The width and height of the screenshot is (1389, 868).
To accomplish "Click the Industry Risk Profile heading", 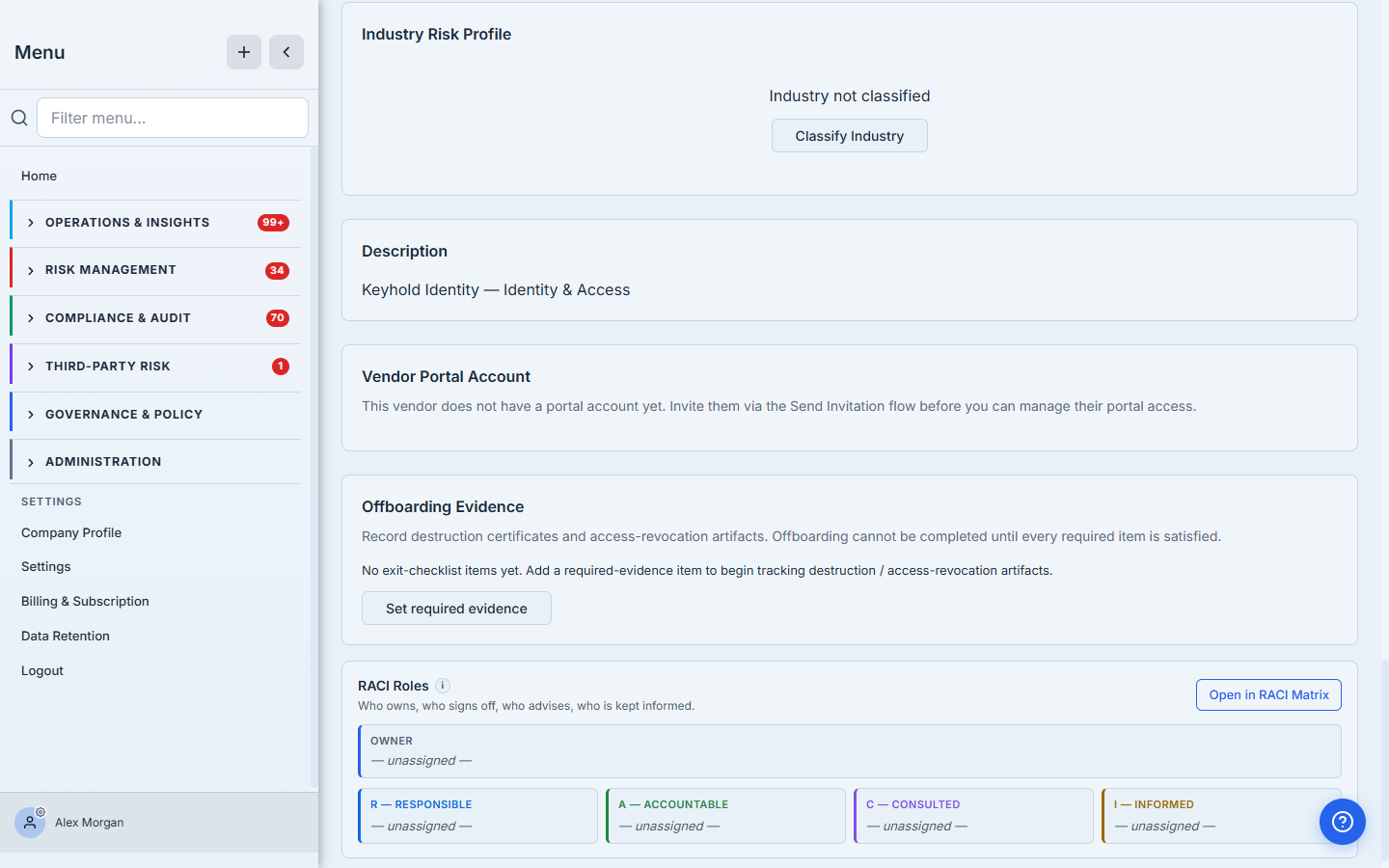I will [x=436, y=34].
